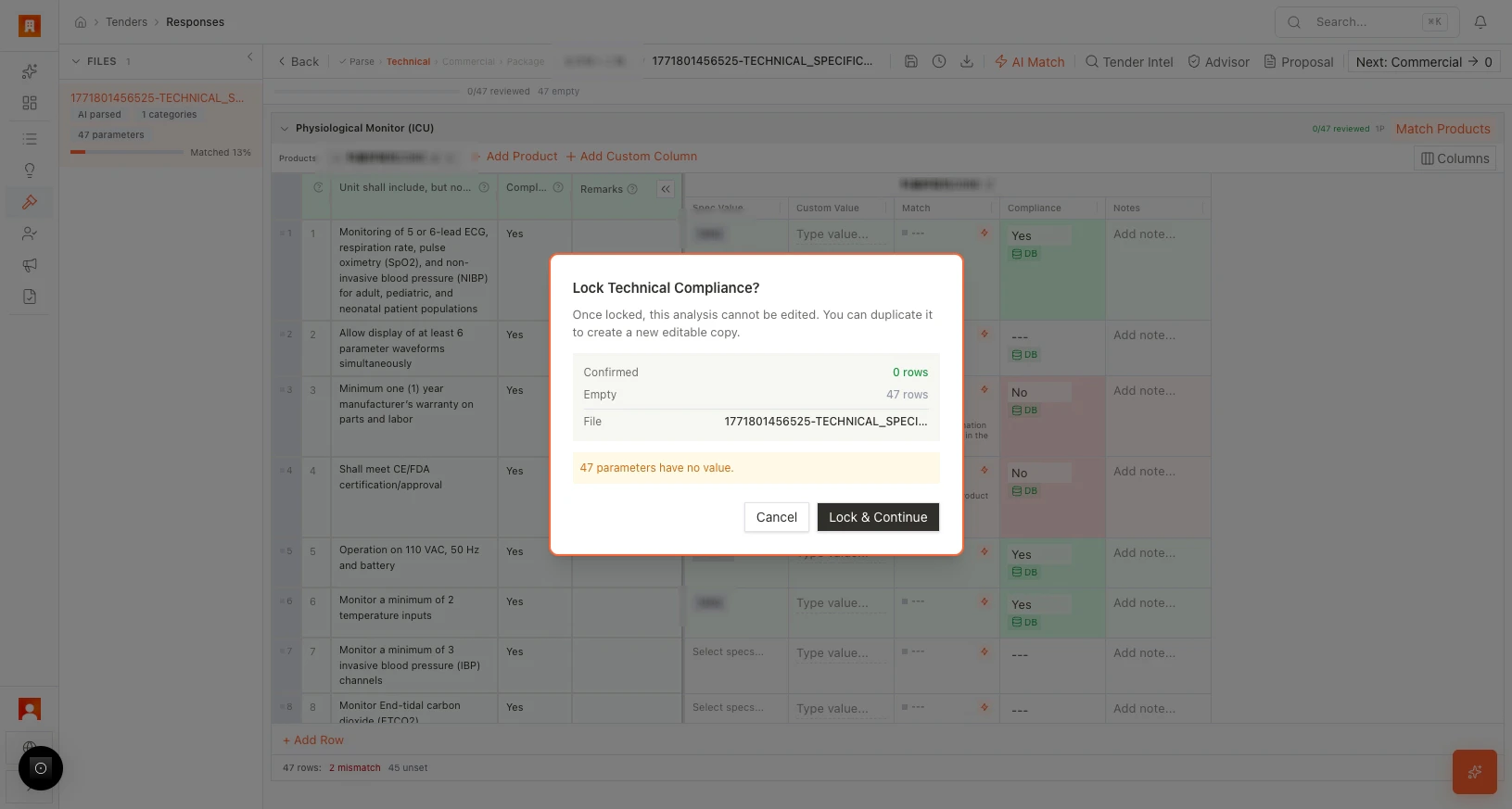Image resolution: width=1512 pixels, height=809 pixels.
Task: Go to Tenders breadcrumb
Action: [126, 22]
